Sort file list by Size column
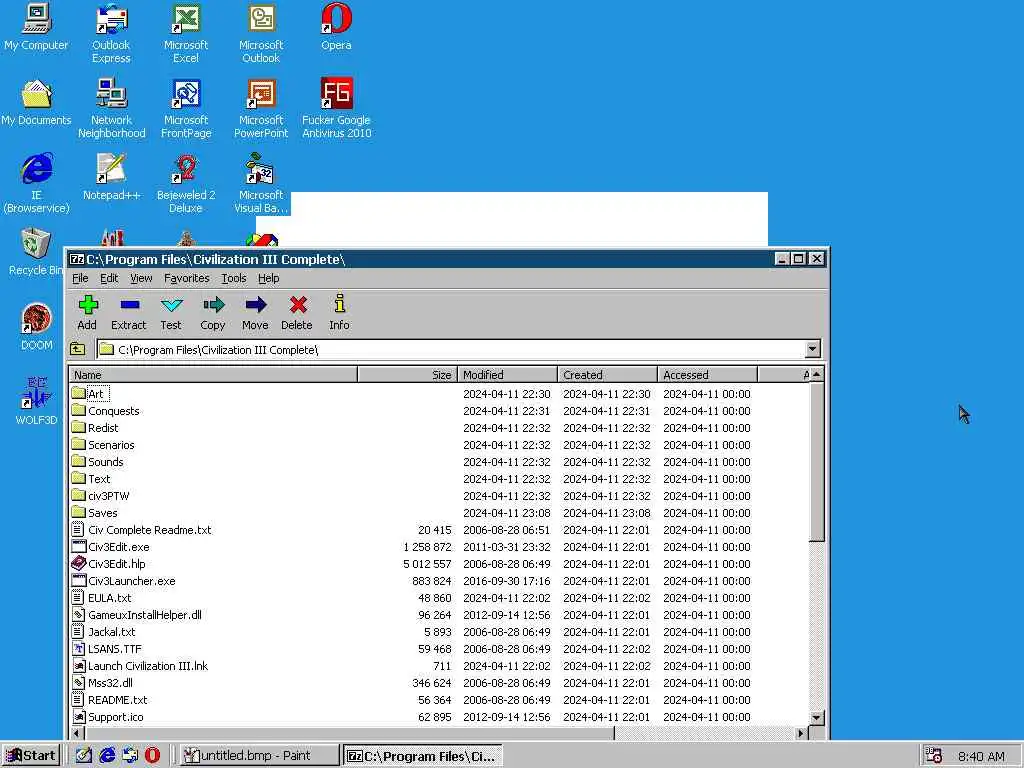 (x=408, y=375)
